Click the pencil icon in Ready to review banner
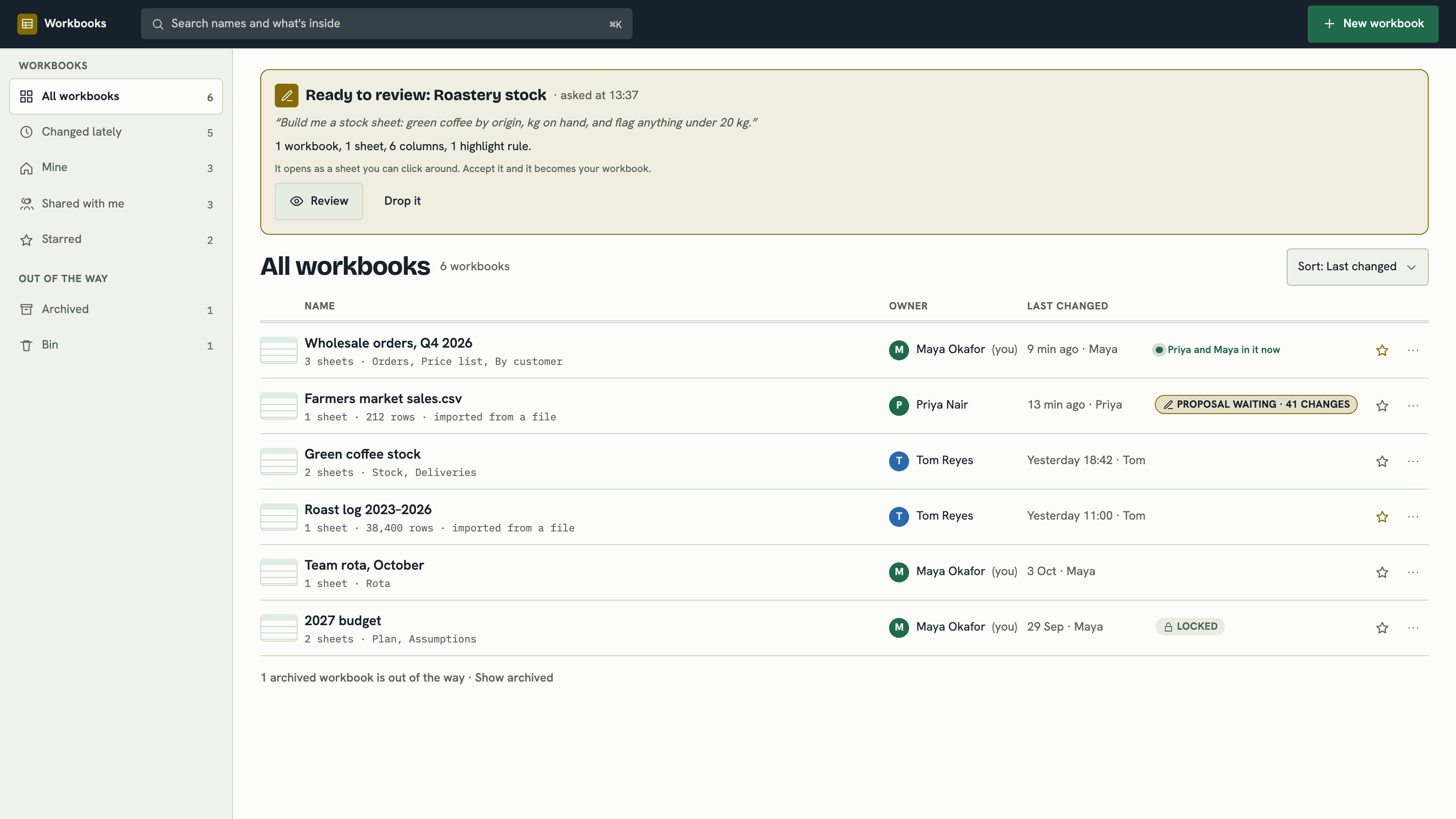This screenshot has height=819, width=1456. point(287,96)
